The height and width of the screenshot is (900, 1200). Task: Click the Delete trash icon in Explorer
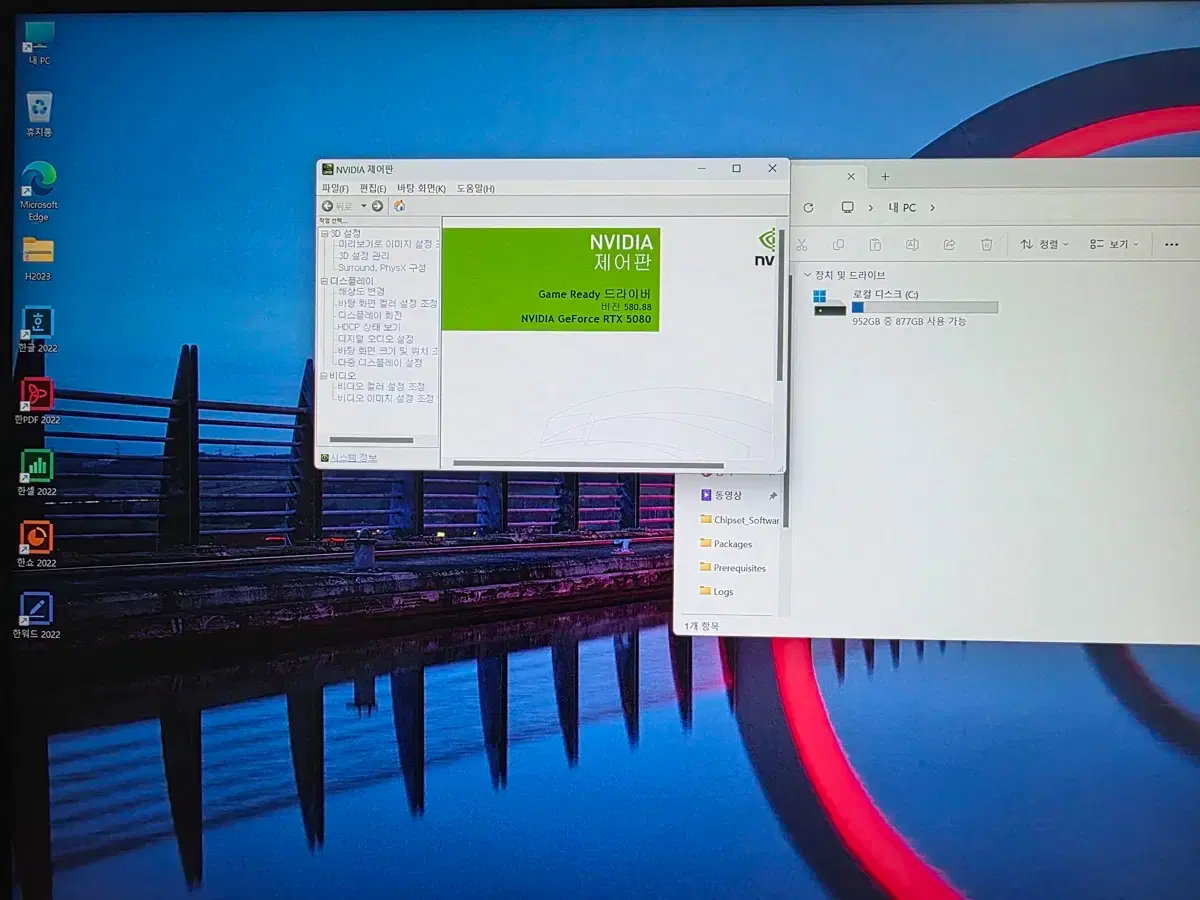(986, 244)
